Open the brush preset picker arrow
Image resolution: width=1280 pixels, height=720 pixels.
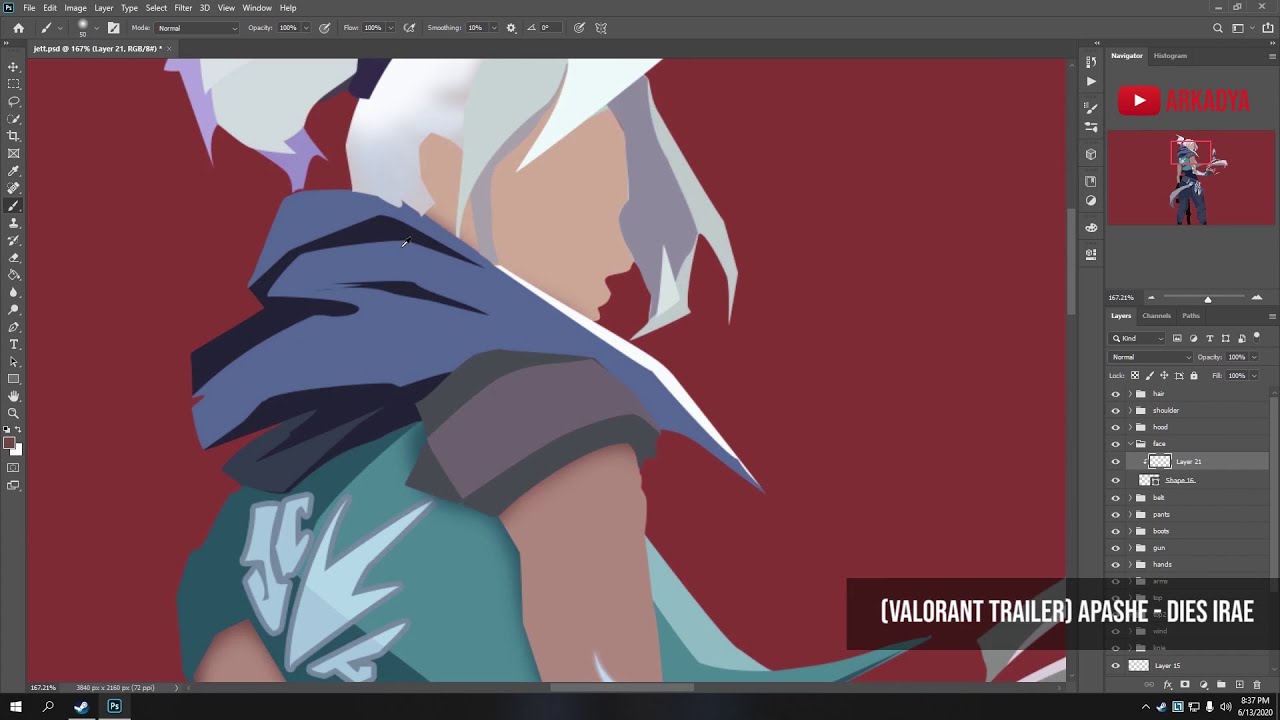pyautogui.click(x=97, y=28)
